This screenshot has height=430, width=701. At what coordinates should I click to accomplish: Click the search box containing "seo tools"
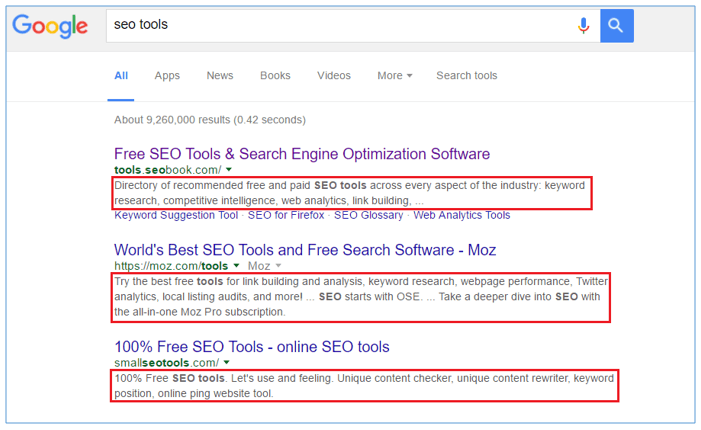[330, 25]
